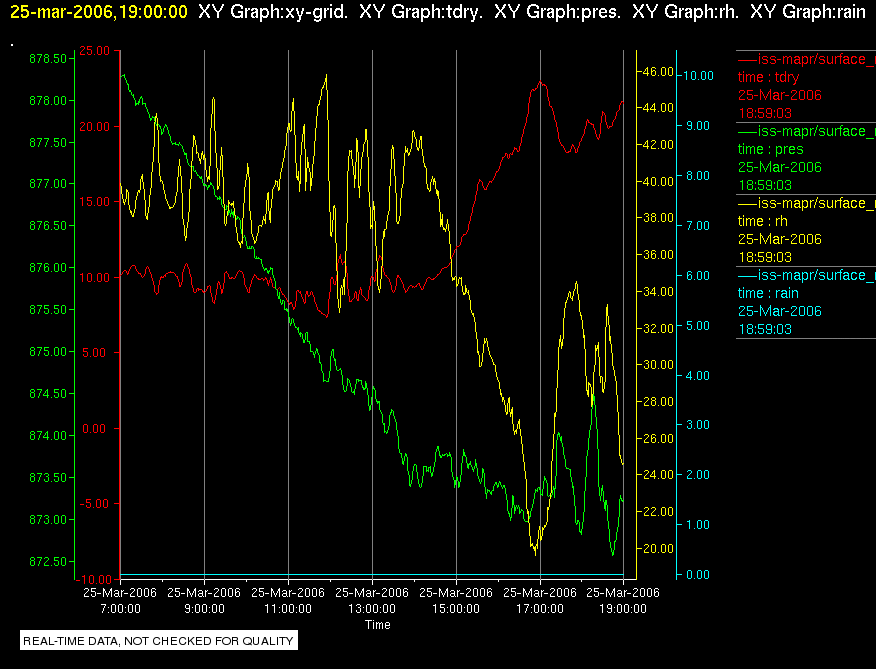Click the yellow timestamp 25-mar-2006,19:00:00 in the title

(99, 12)
